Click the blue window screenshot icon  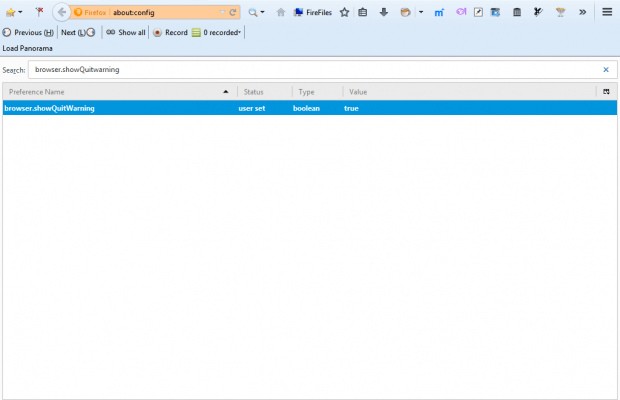tap(495, 12)
